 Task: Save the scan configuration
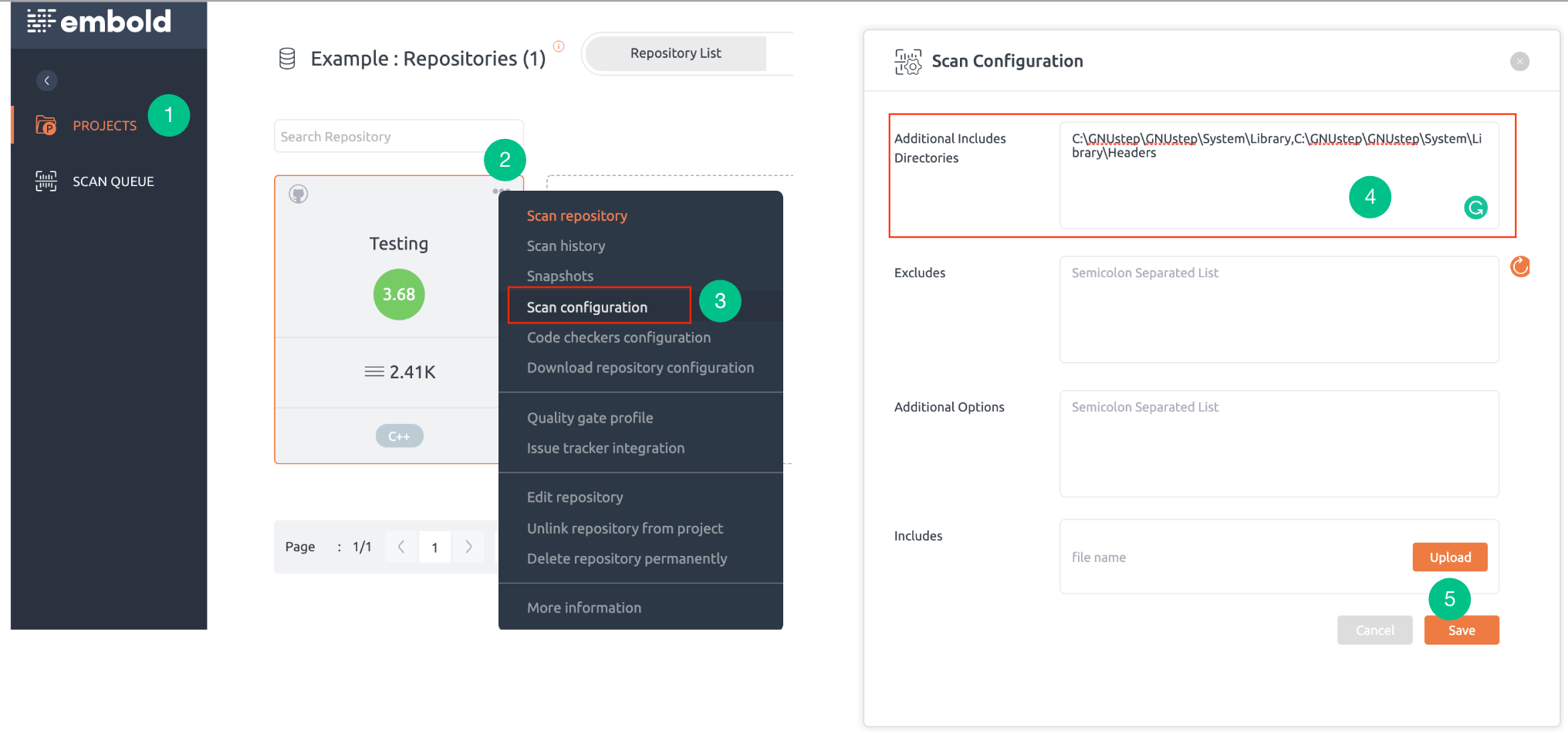coord(1461,630)
